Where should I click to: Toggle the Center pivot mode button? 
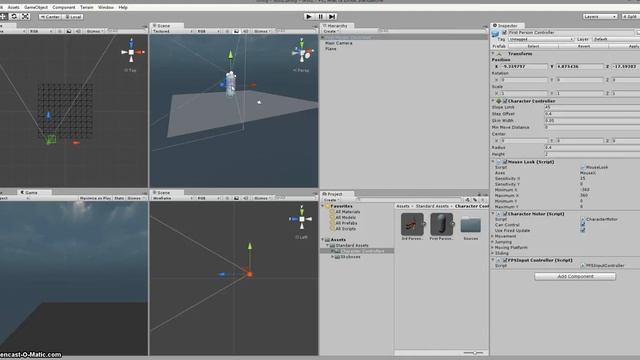tap(50, 17)
